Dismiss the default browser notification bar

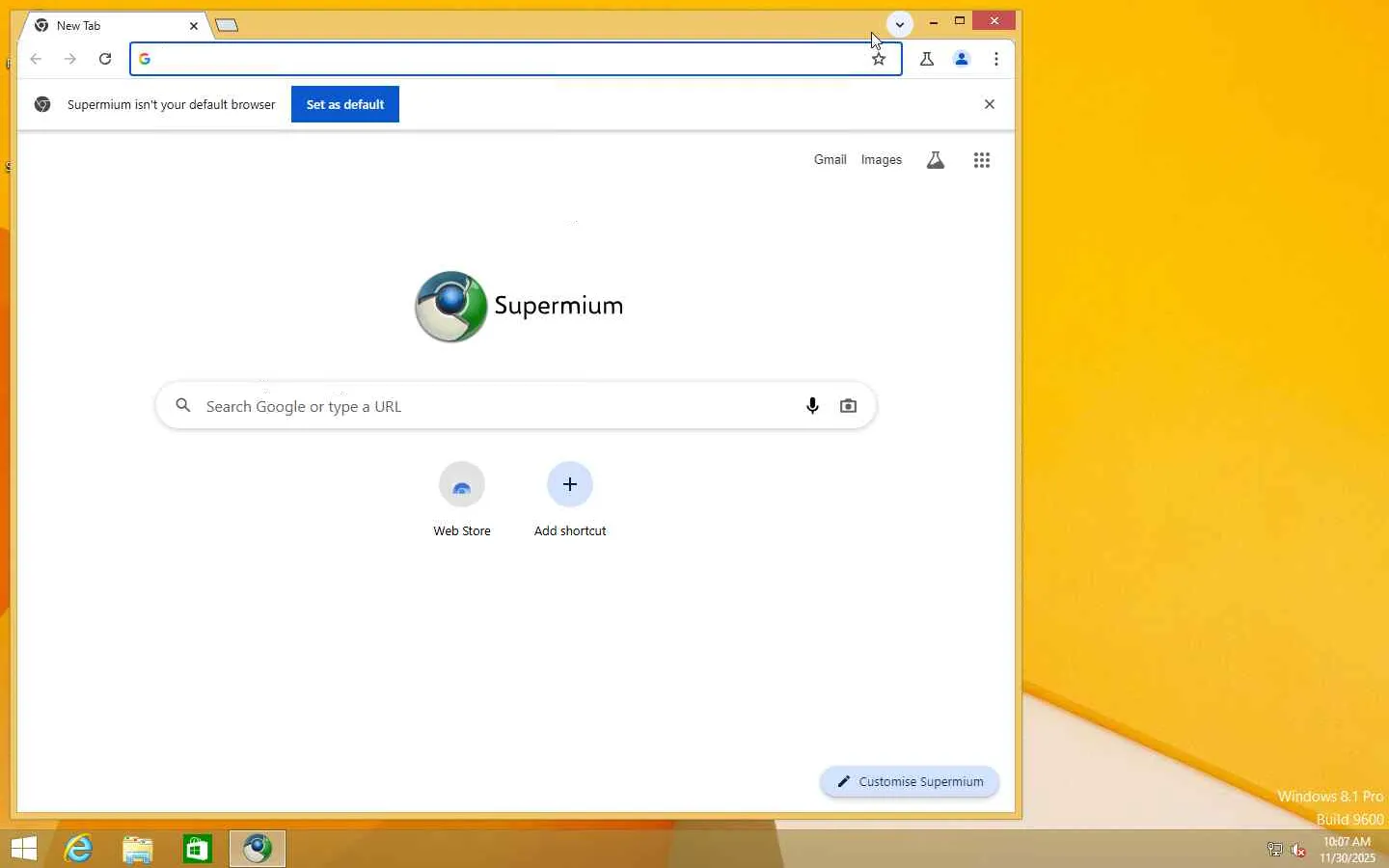[989, 104]
